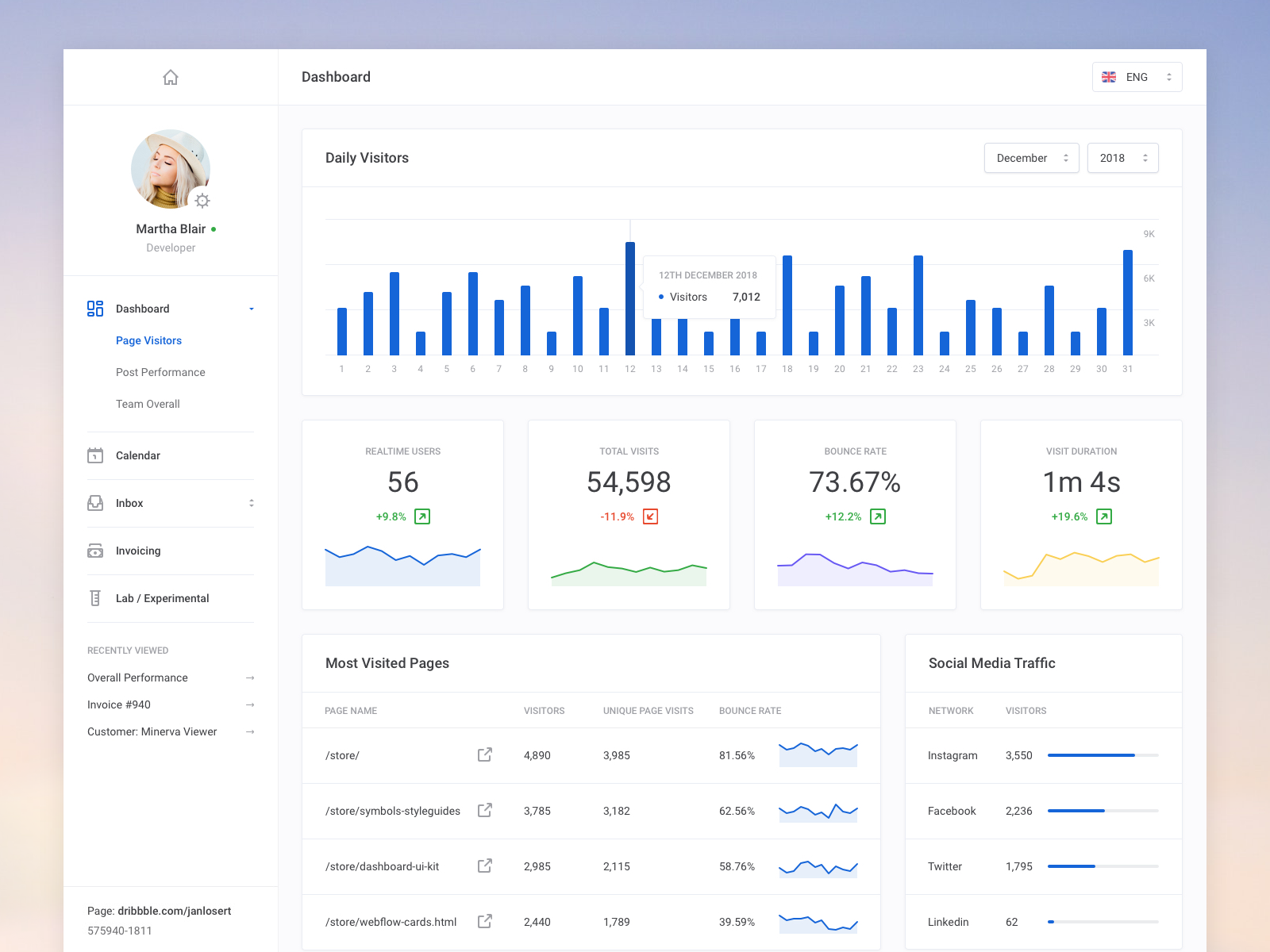
Task: Click Realtime Users green up-arrow icon
Action: [x=422, y=516]
